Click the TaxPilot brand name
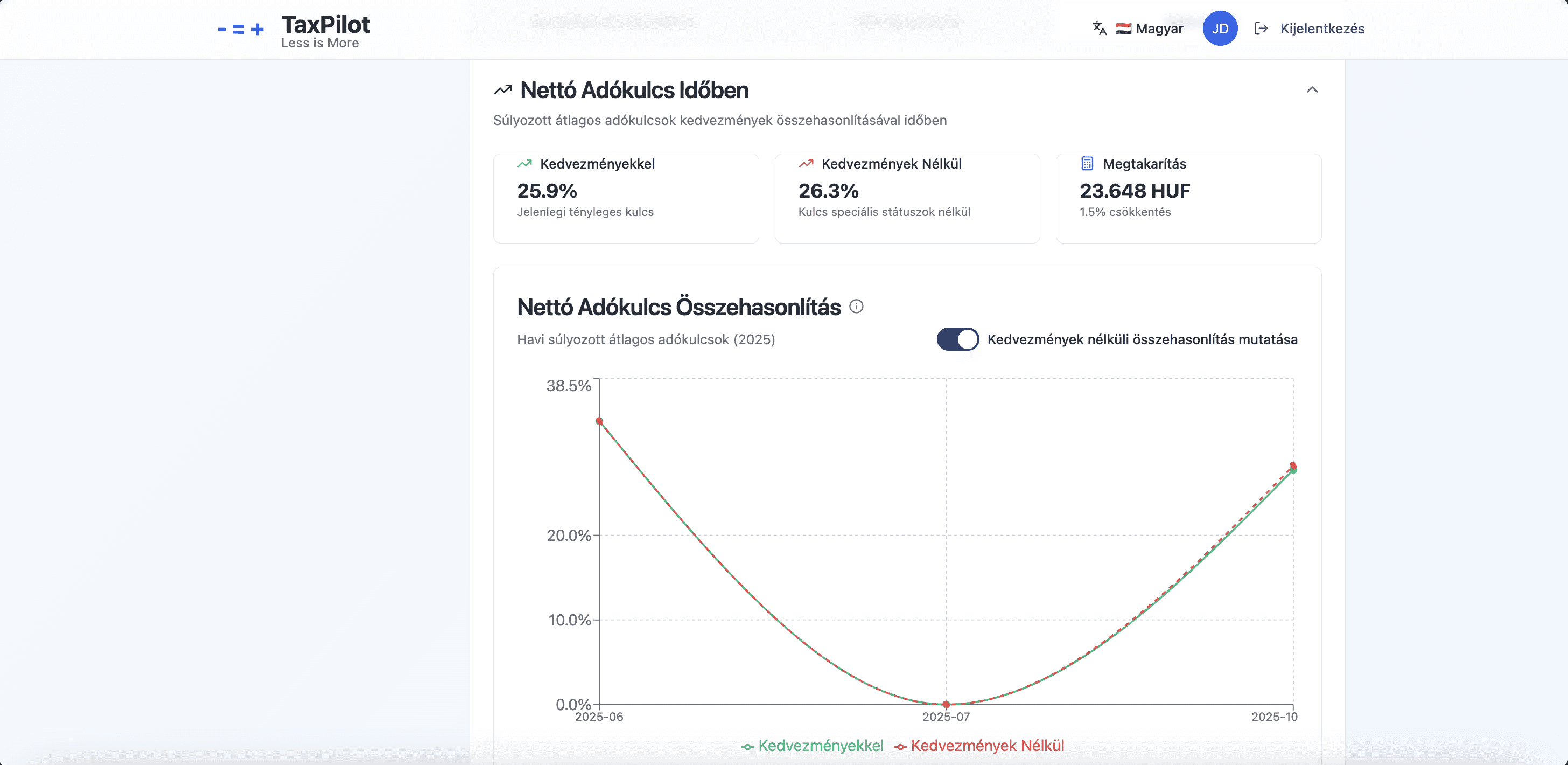Screen dimensions: 1568x765 click(325, 25)
